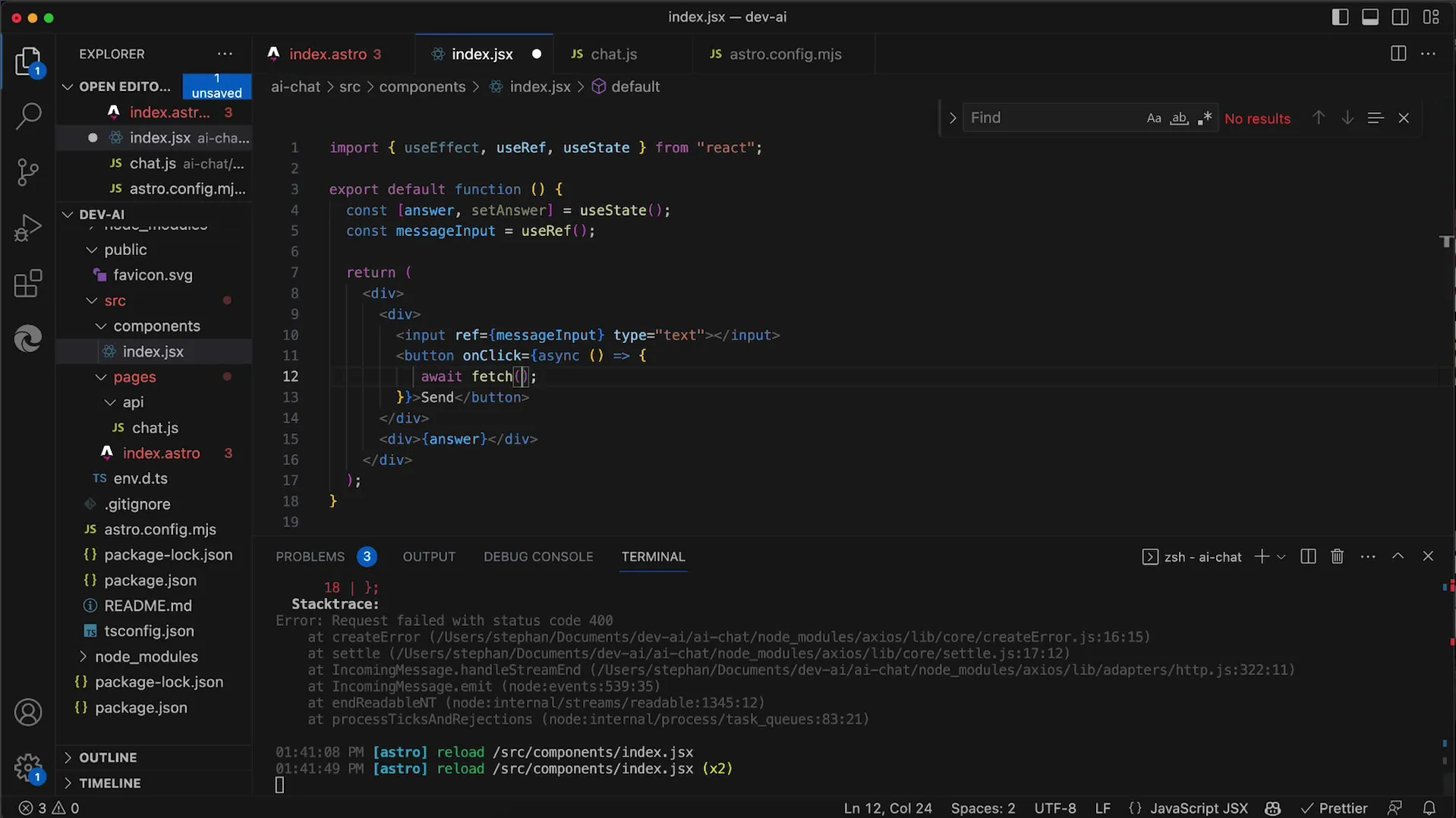
Task: Open the Search view in activity bar
Action: [x=28, y=116]
